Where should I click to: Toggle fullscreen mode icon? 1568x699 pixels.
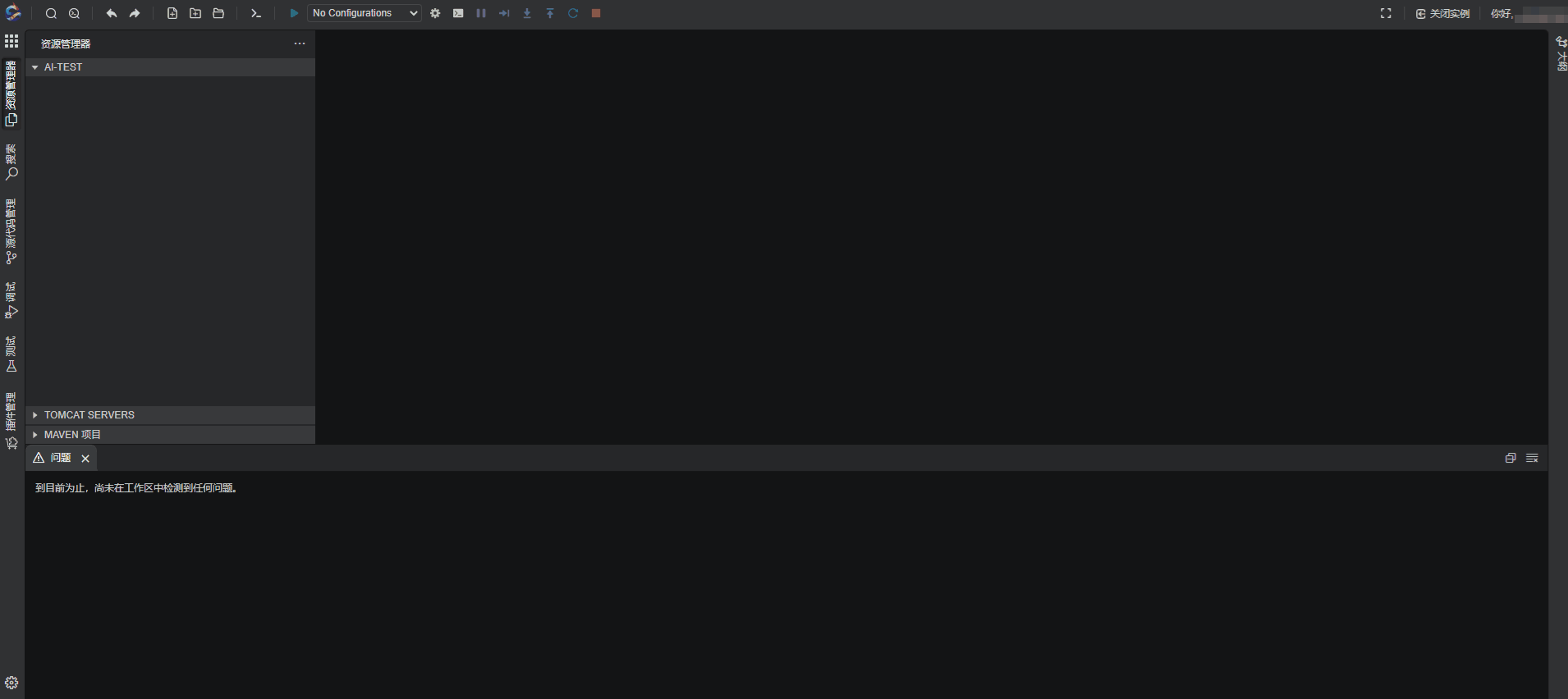1386,13
